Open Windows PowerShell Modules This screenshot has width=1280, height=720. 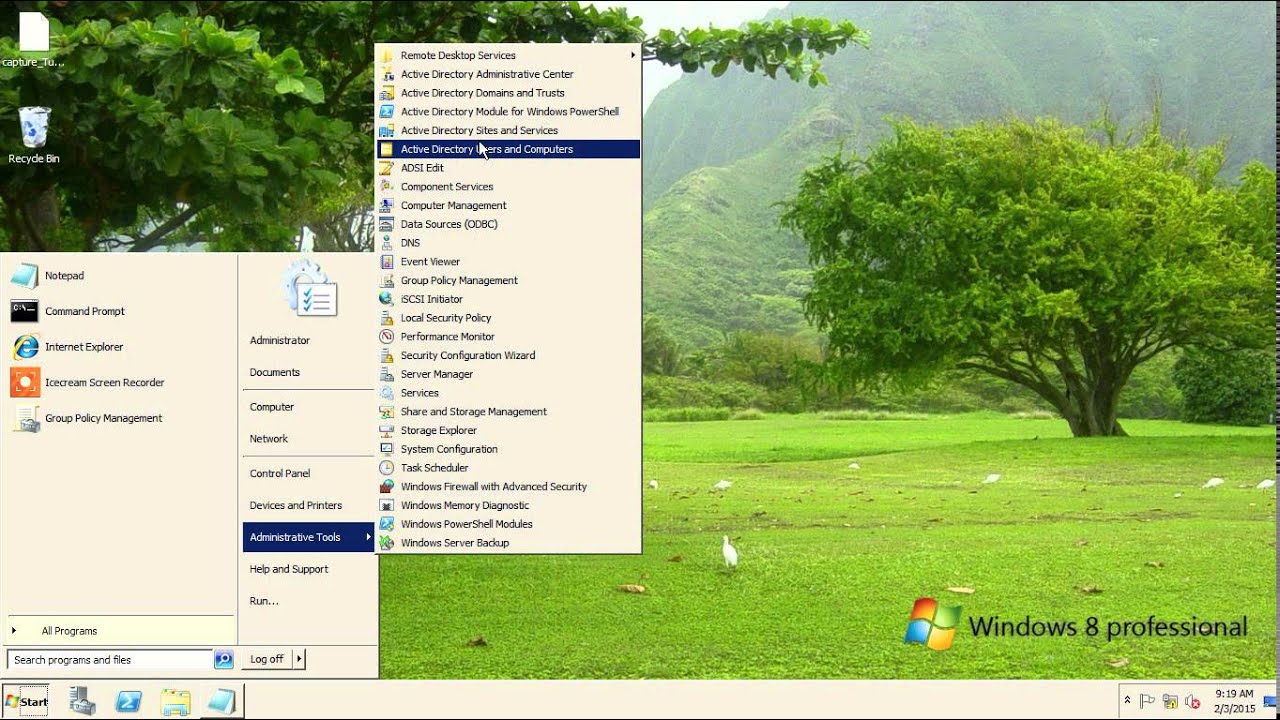point(508,524)
